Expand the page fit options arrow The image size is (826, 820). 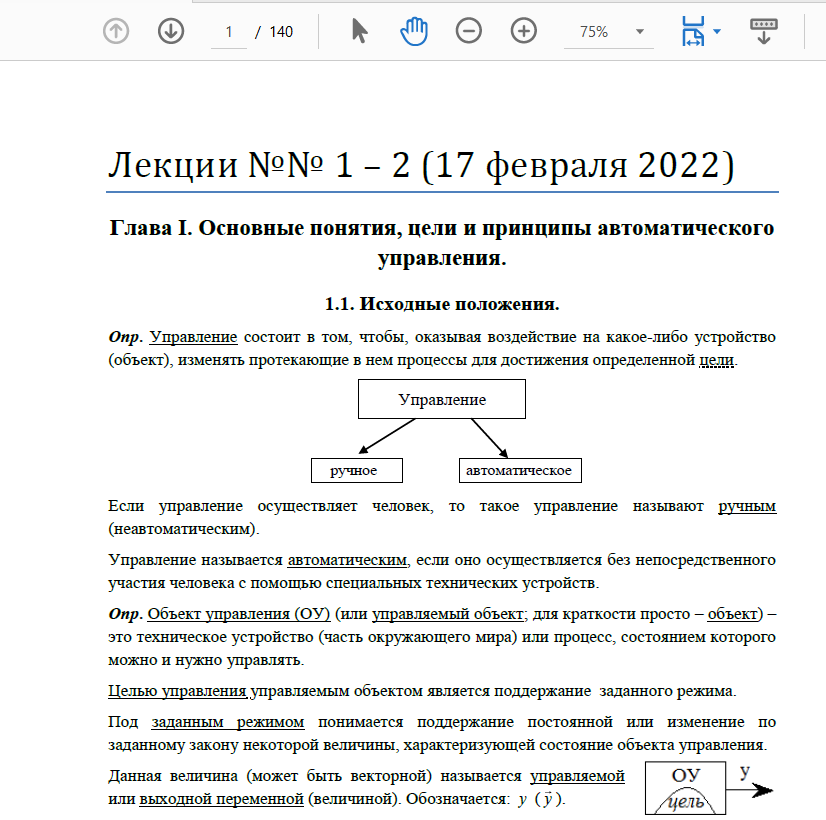pyautogui.click(x=717, y=32)
